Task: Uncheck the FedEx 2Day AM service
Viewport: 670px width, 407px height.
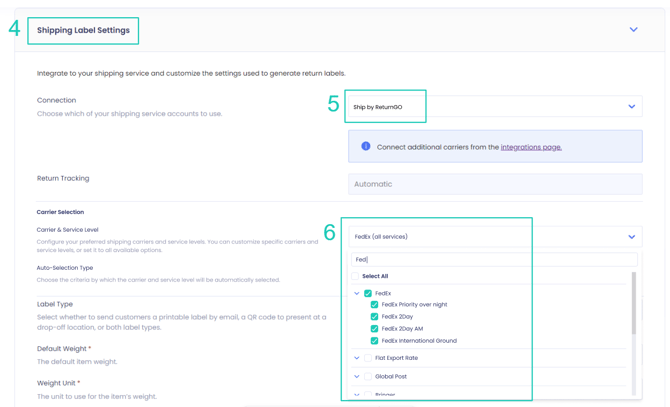Action: 375,329
